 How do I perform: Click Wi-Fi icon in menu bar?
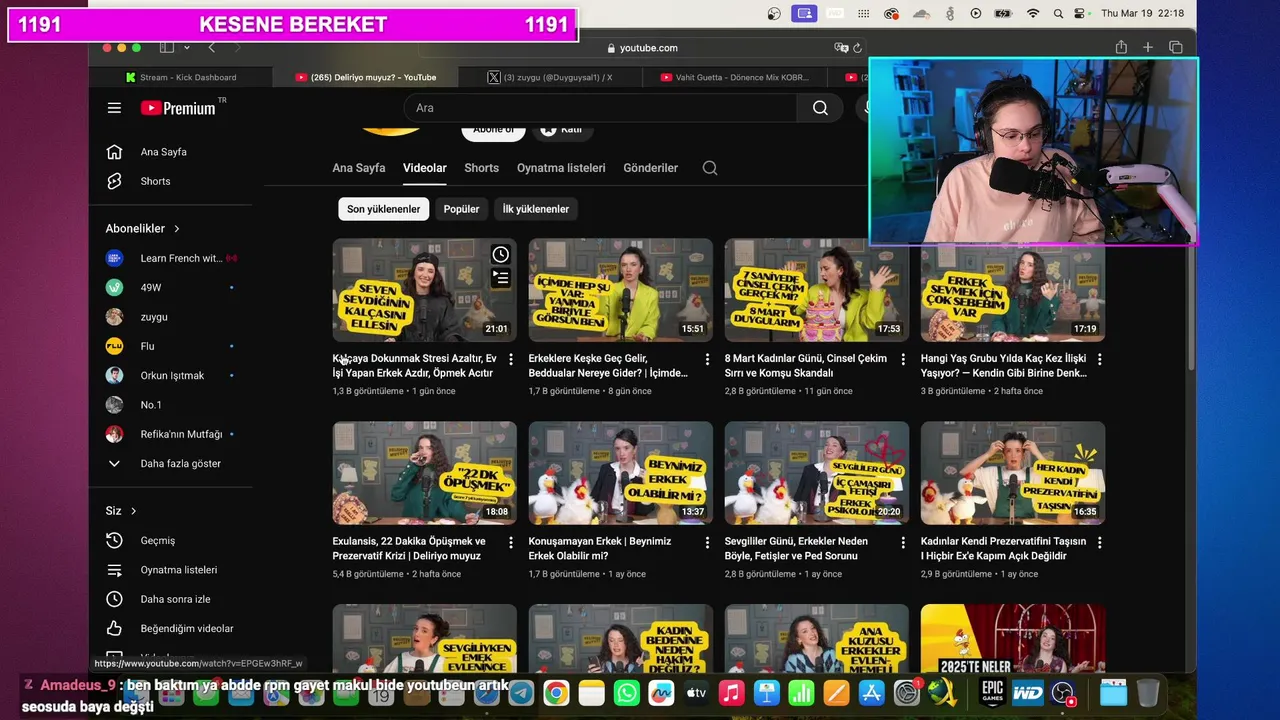coord(1033,13)
